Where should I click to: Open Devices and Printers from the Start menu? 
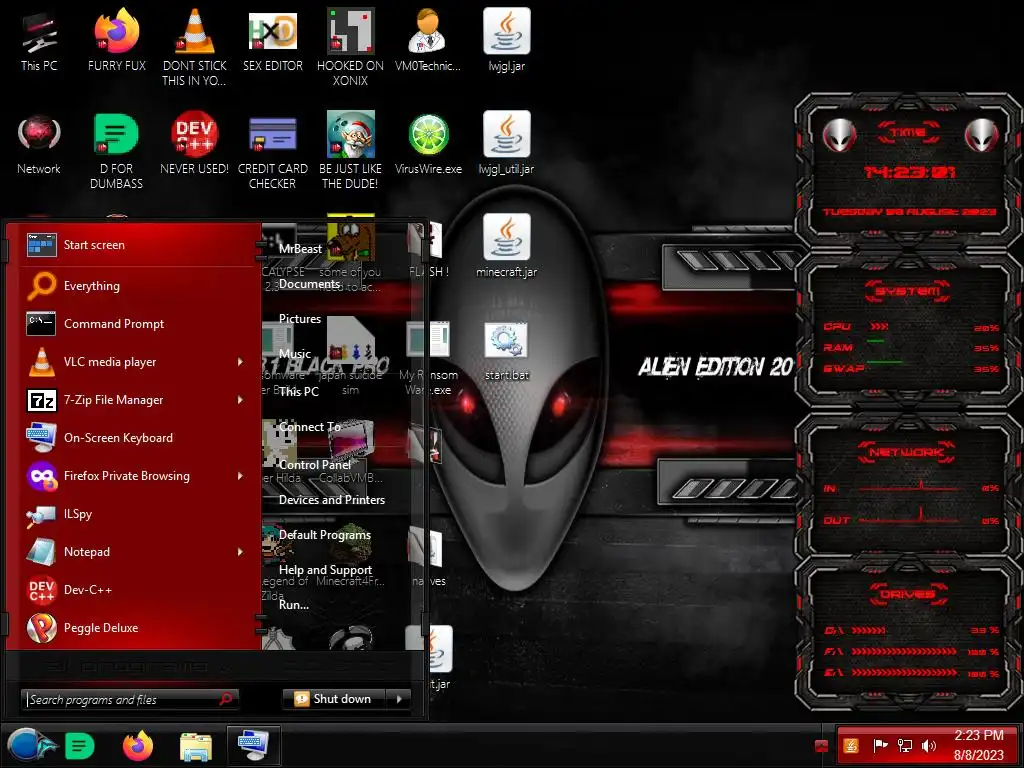click(332, 500)
